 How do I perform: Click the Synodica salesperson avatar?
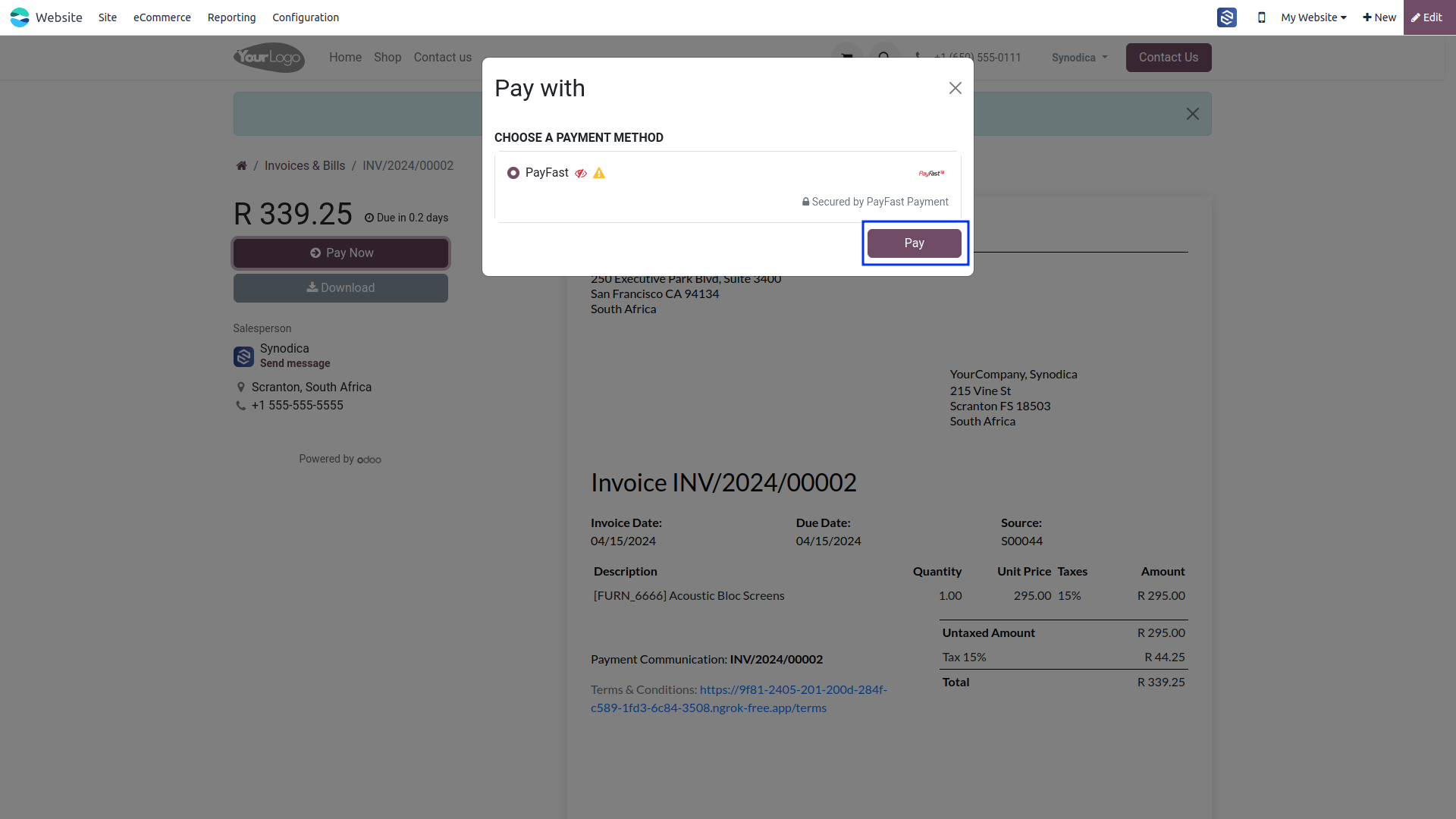click(243, 356)
